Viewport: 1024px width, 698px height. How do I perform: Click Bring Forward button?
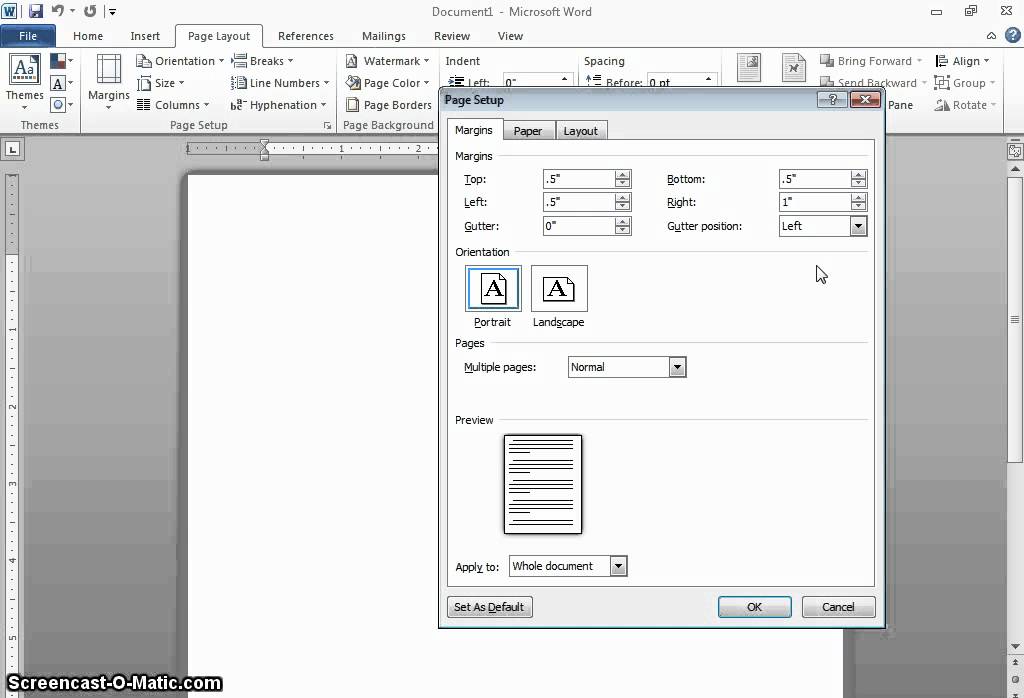click(x=871, y=61)
